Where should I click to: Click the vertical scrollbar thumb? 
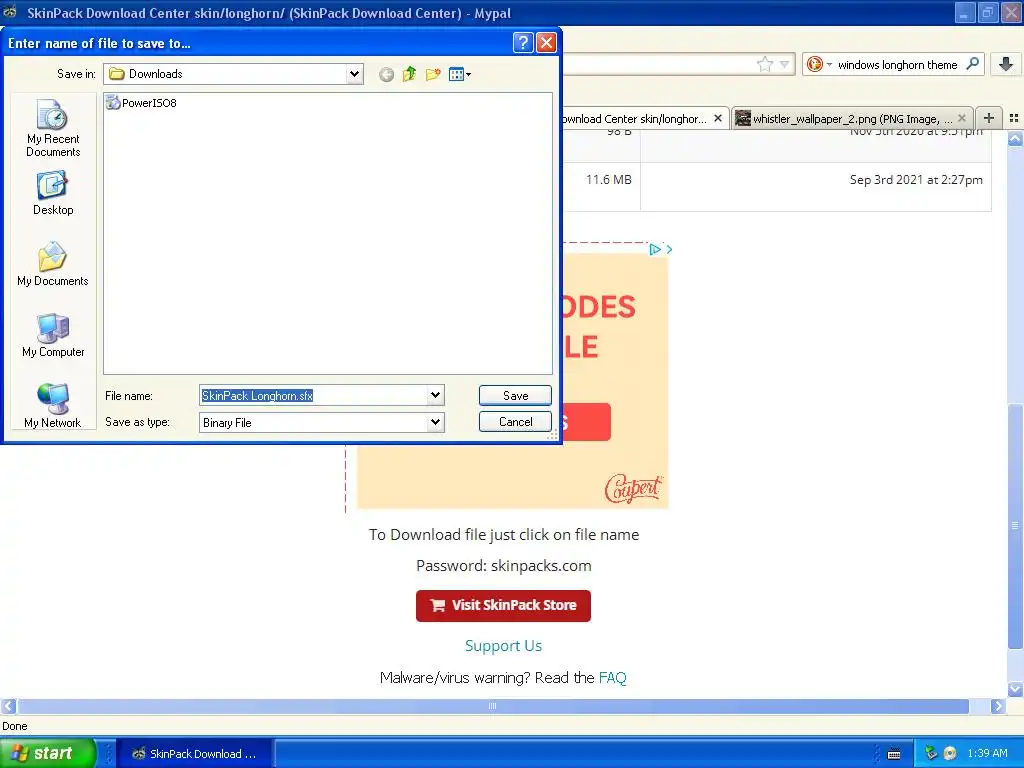(1015, 526)
